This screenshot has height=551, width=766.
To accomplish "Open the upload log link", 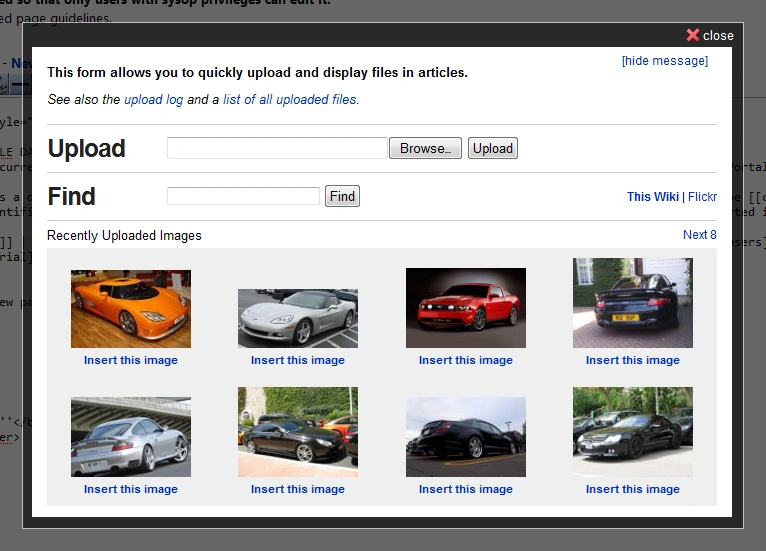I will 153,99.
